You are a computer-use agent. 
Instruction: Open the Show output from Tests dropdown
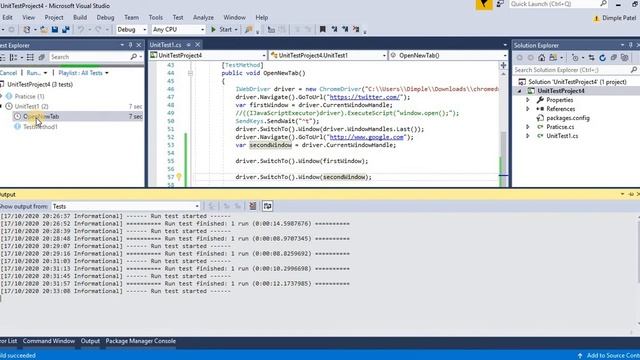[x=126, y=206]
